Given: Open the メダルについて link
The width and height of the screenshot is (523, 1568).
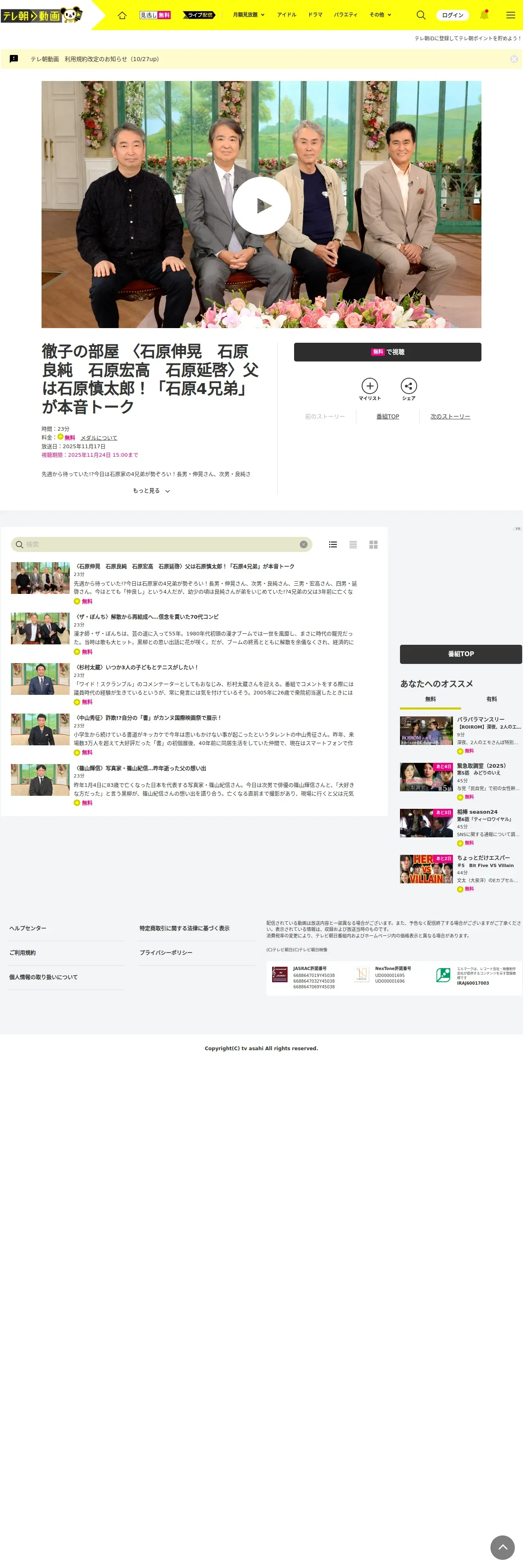Looking at the screenshot, I should pos(99,438).
